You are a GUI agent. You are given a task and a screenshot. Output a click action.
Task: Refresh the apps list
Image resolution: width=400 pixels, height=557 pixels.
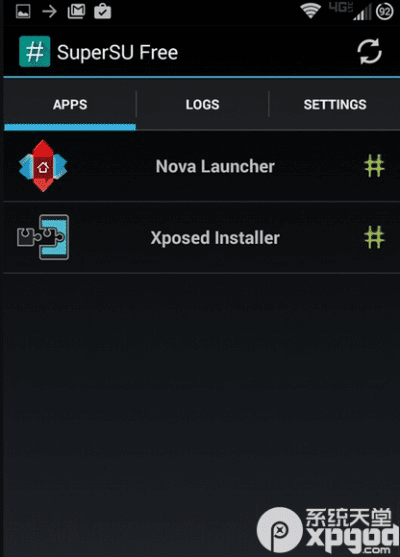coord(369,52)
